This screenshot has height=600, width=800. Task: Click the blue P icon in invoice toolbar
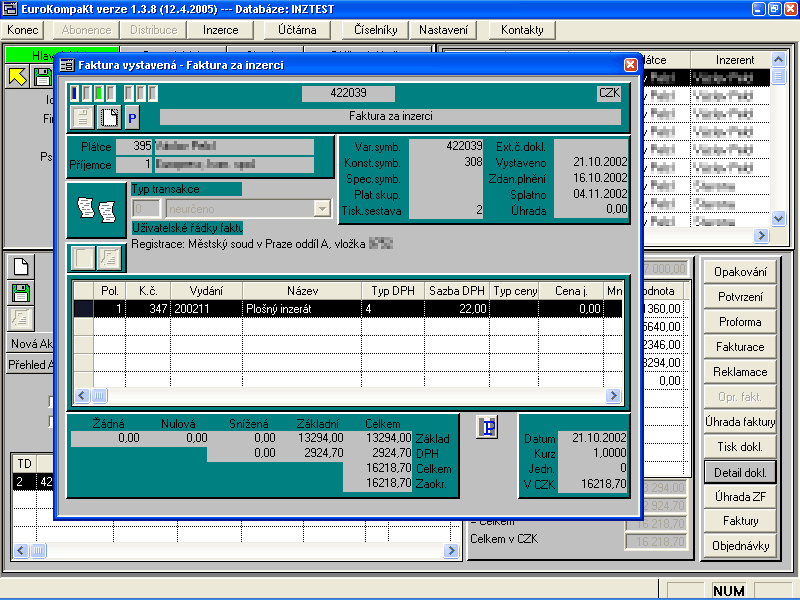[x=132, y=118]
